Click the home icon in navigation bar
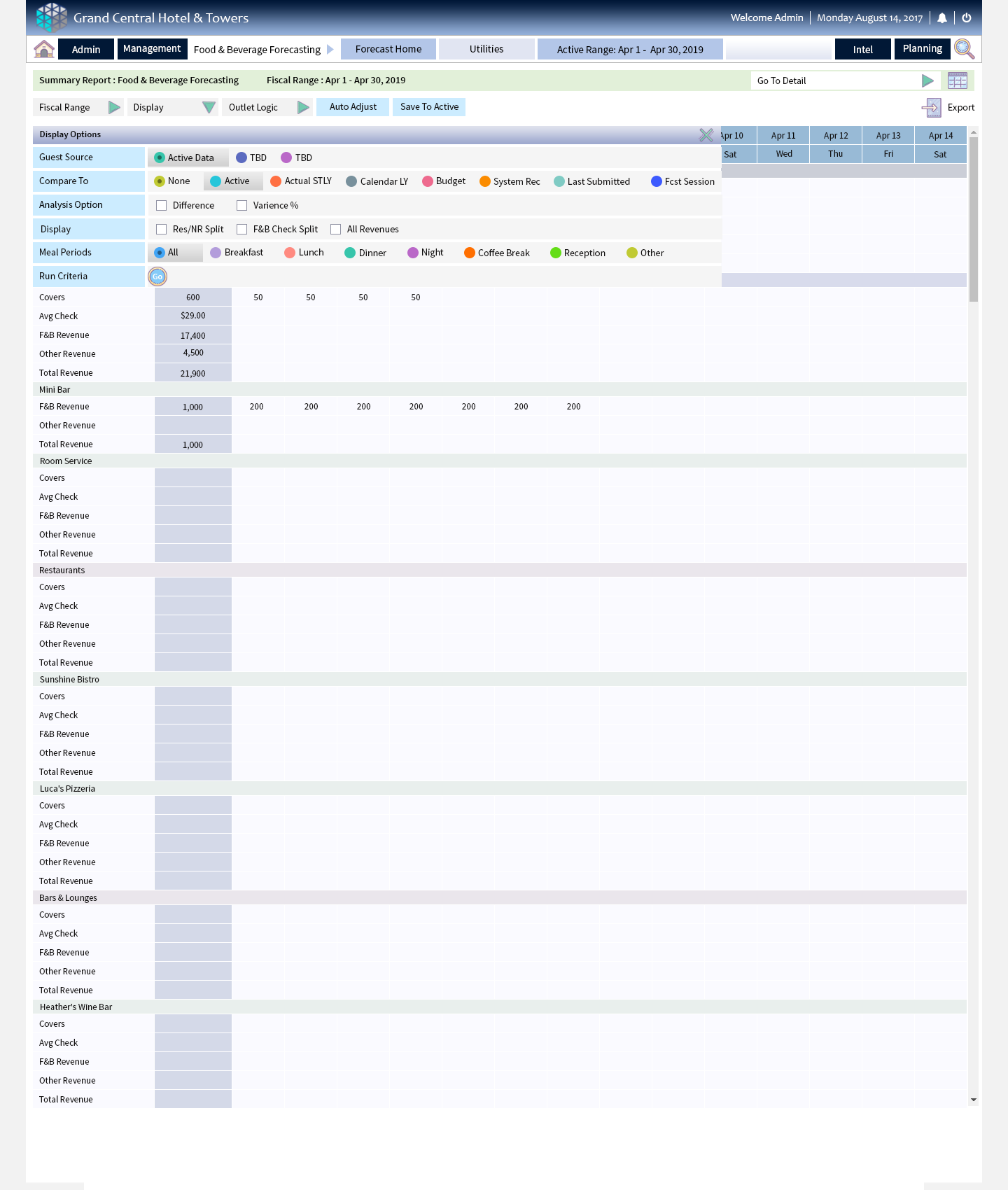This screenshot has height=1190, width=1008. (x=44, y=49)
